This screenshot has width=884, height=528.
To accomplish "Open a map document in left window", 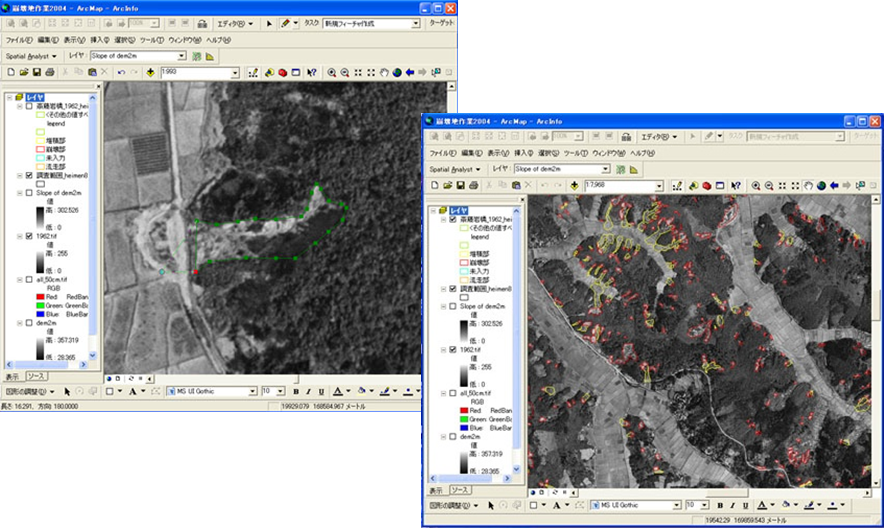I will click(x=24, y=72).
